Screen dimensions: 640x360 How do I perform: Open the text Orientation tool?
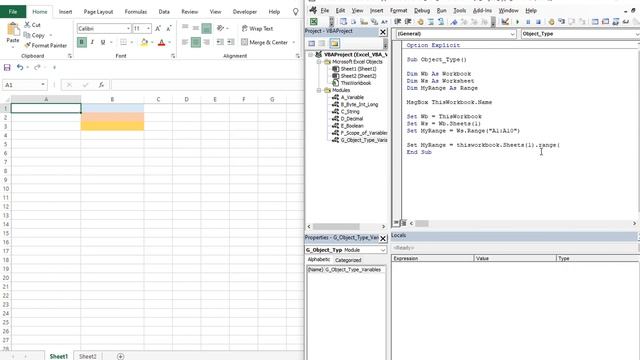[220, 28]
